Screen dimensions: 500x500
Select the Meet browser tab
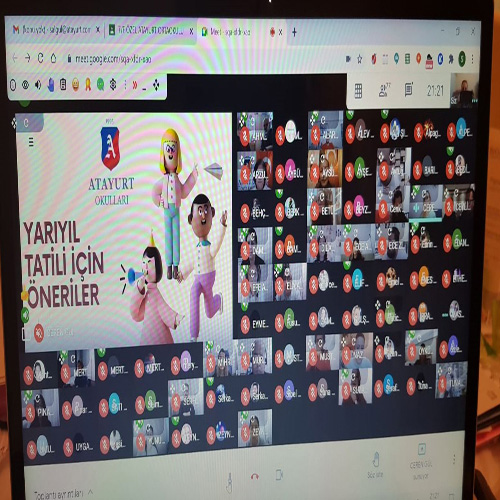coord(241,32)
